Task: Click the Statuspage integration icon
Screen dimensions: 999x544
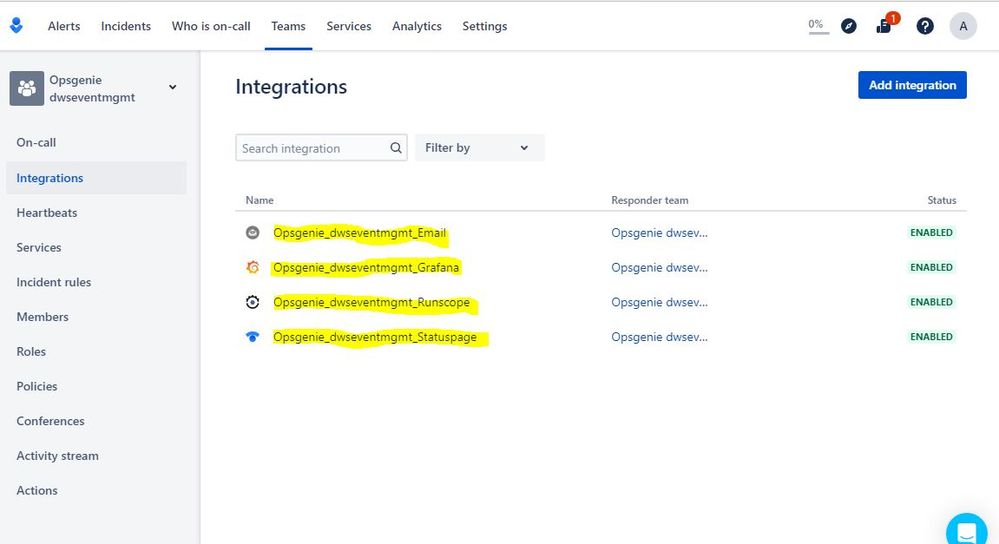Action: (x=253, y=336)
